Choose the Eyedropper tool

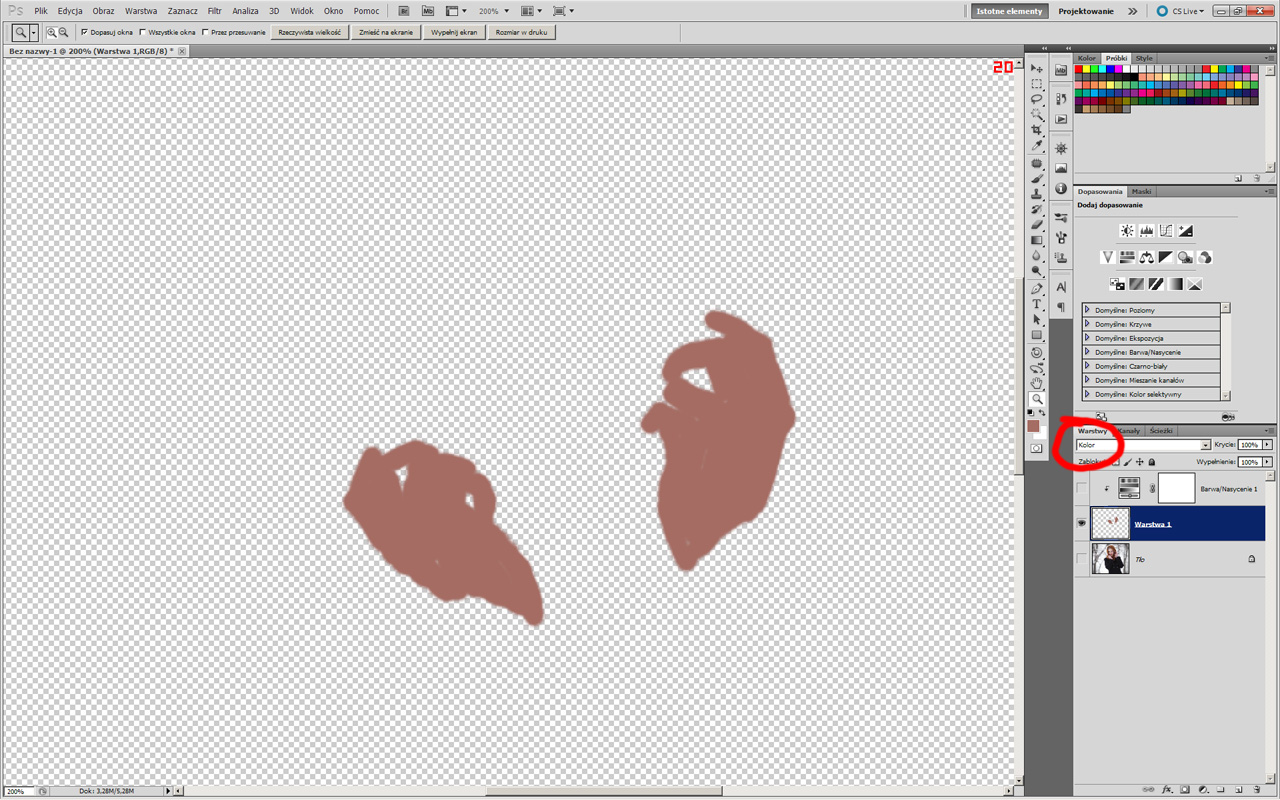tap(1037, 146)
